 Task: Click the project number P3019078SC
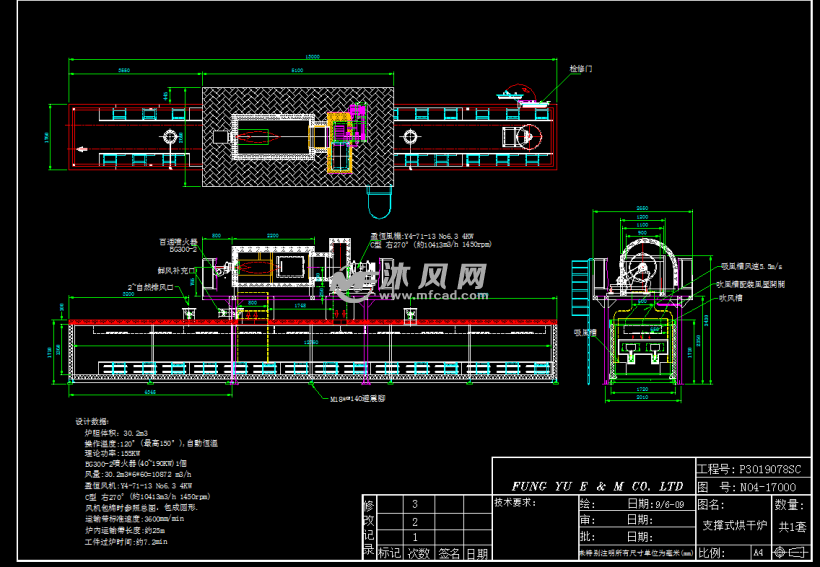tap(768, 468)
